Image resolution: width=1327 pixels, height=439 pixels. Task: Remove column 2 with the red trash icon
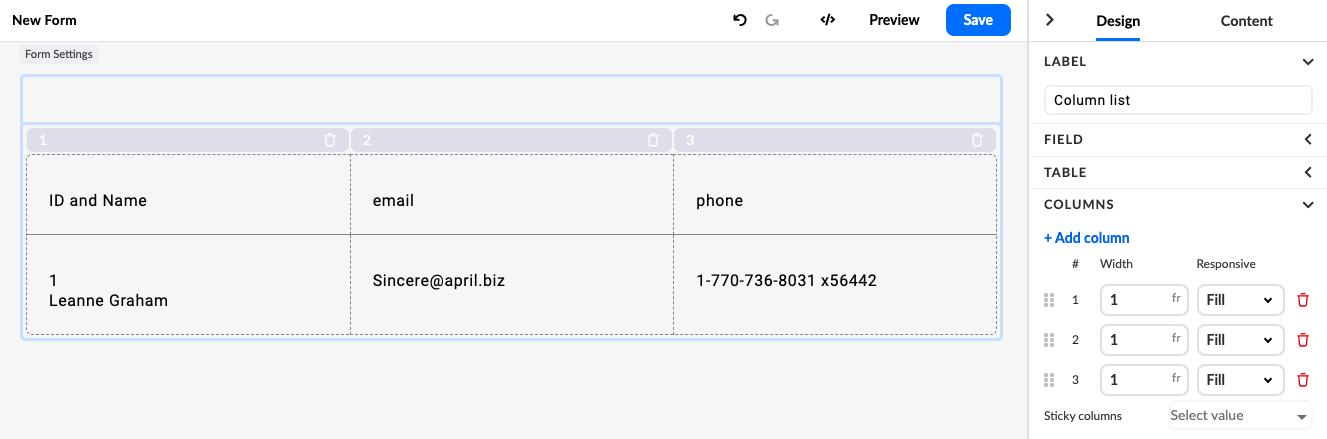(x=1302, y=340)
